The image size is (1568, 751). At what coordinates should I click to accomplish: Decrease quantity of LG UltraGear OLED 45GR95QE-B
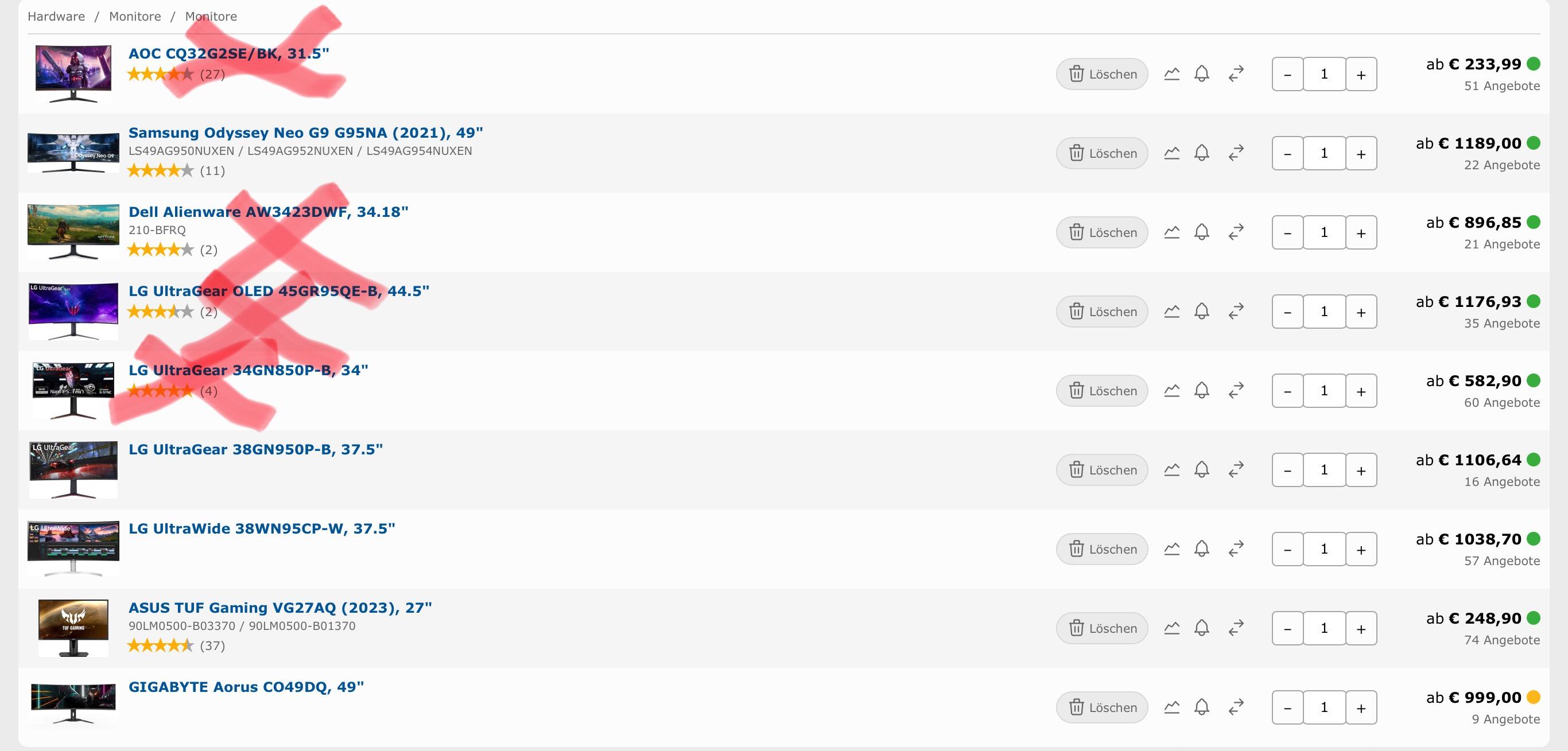coord(1287,312)
